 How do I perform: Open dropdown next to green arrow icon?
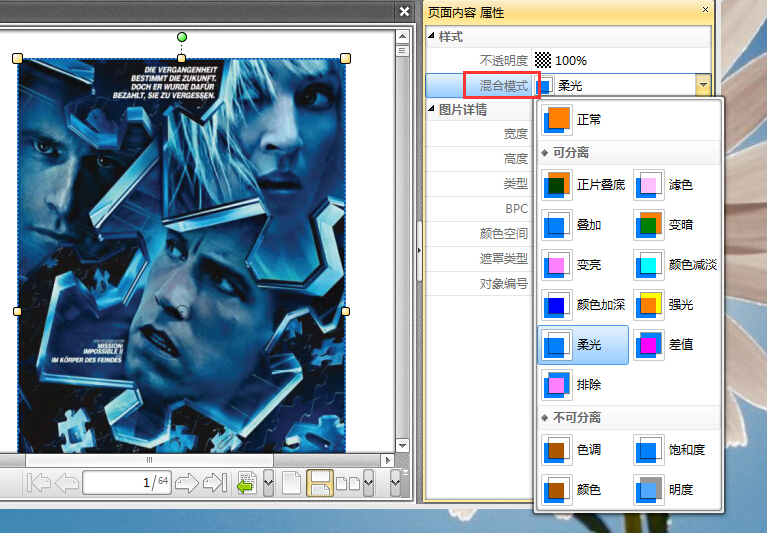click(268, 483)
